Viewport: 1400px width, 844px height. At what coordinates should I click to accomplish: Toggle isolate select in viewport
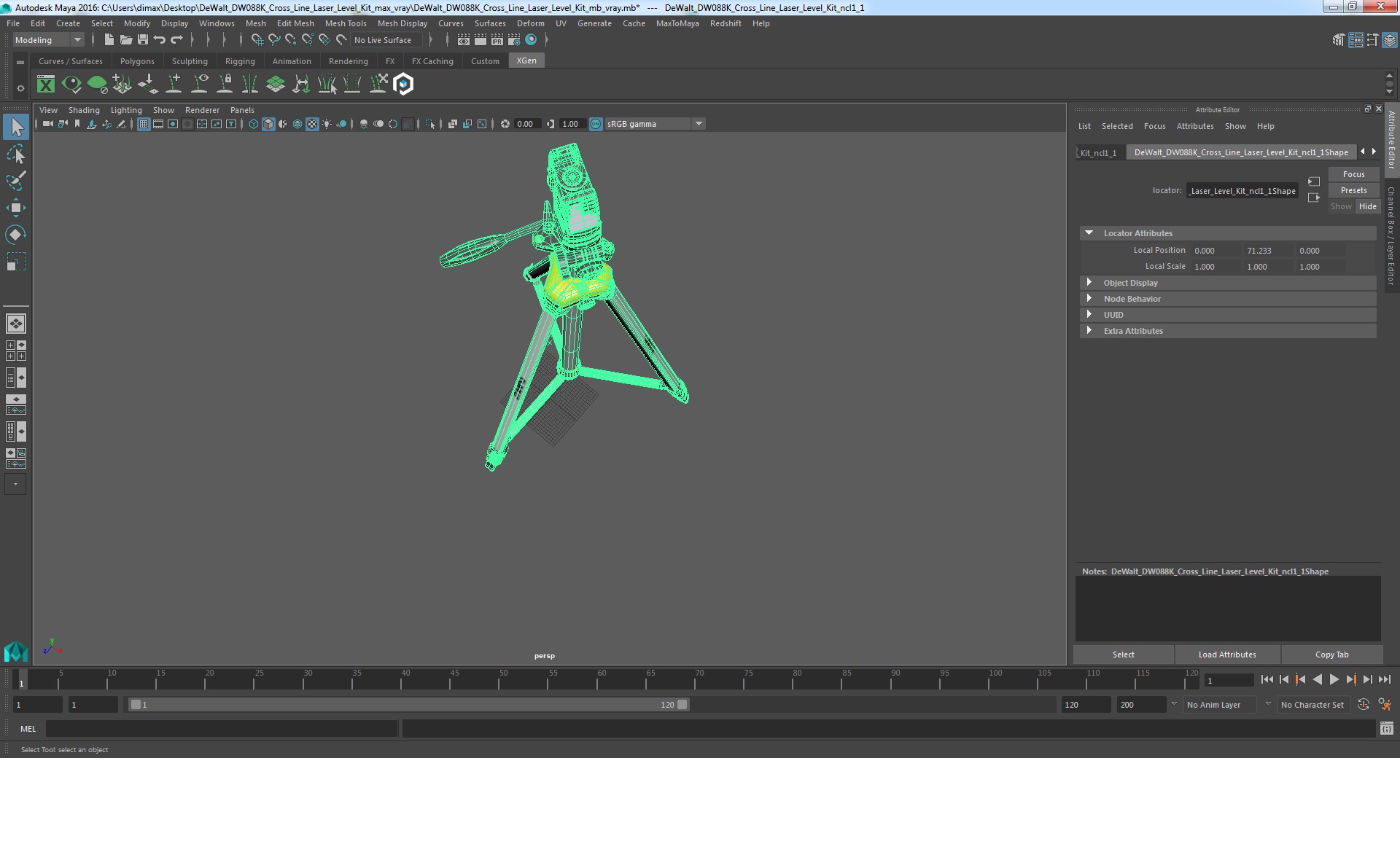coord(430,124)
